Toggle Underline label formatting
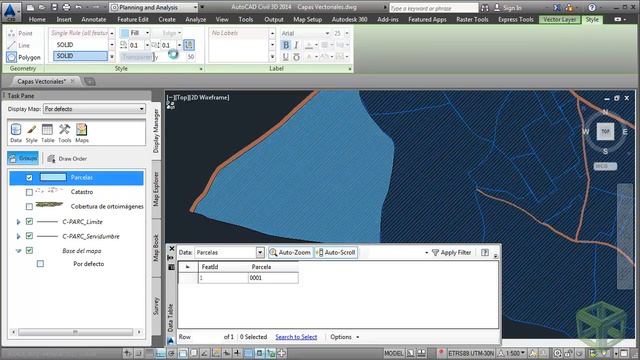 286,57
